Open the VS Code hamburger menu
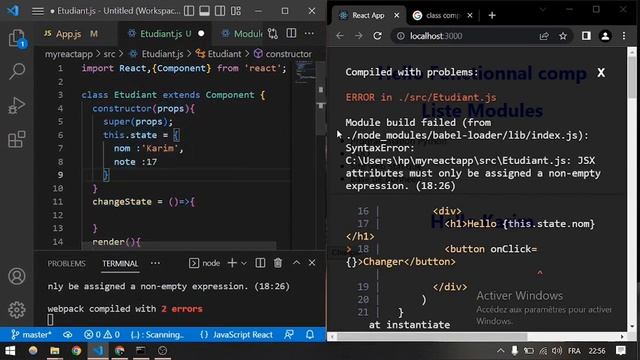 [x=38, y=11]
